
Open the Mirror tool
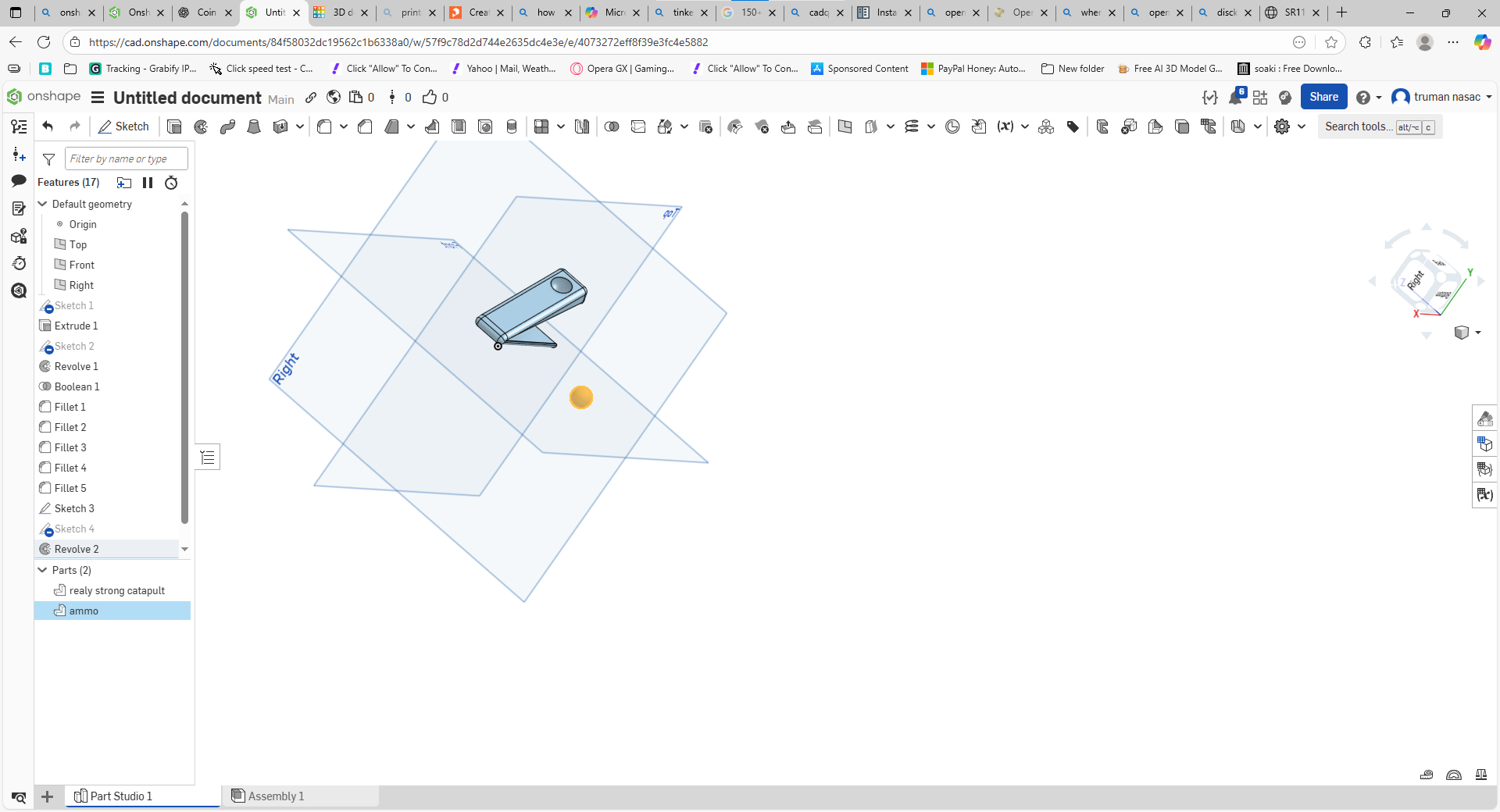tap(582, 126)
